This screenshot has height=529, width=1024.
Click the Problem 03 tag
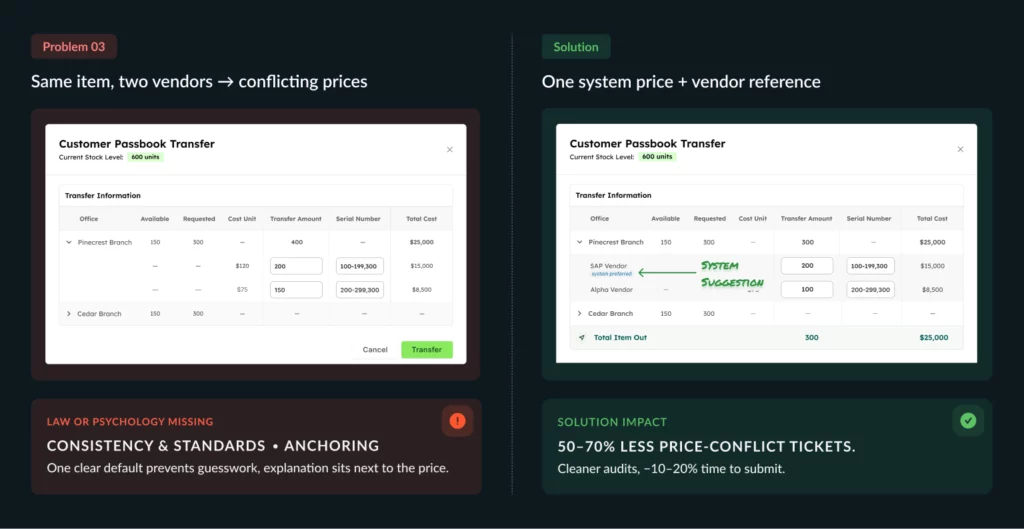74,47
